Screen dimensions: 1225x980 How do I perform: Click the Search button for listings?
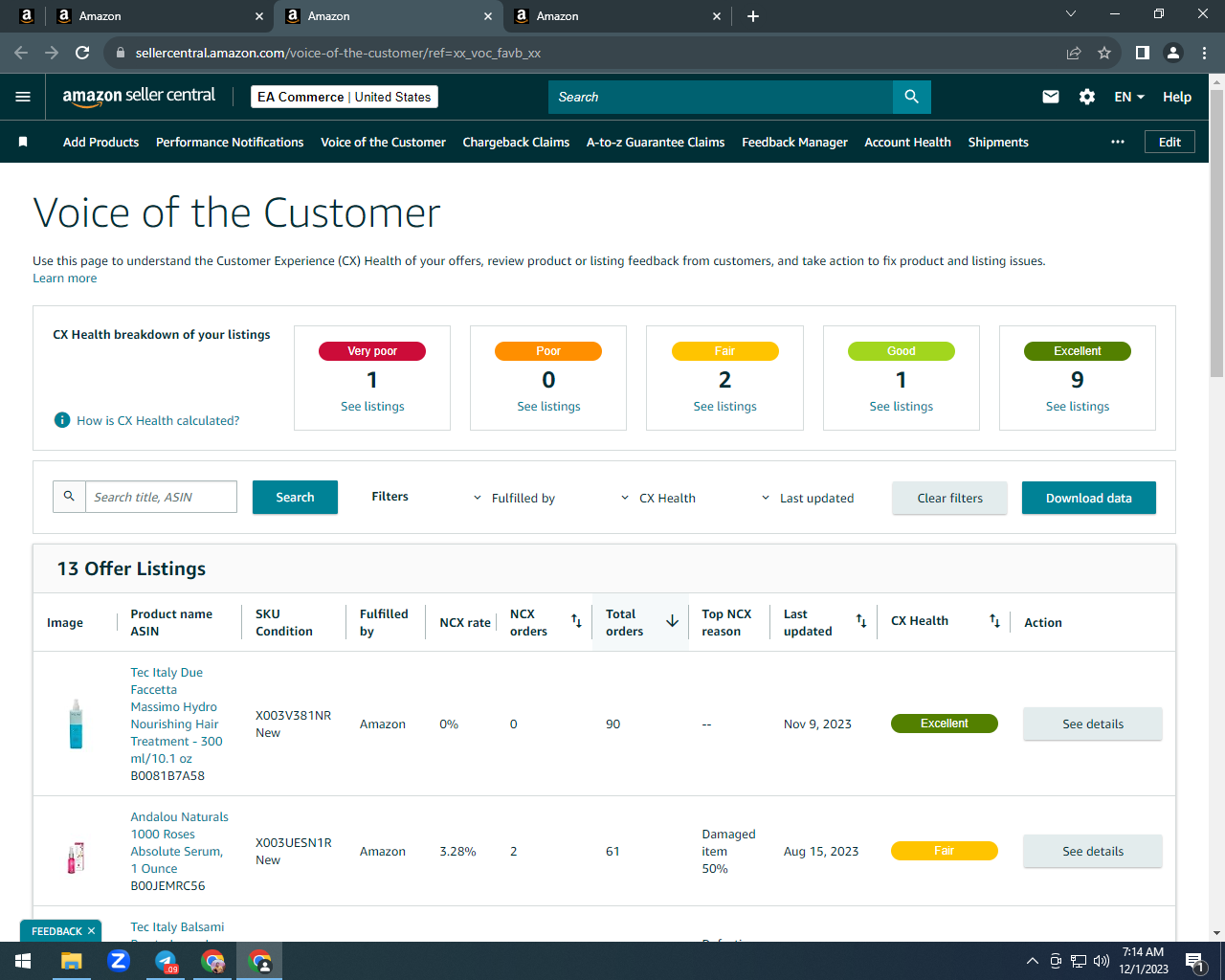[x=295, y=497]
